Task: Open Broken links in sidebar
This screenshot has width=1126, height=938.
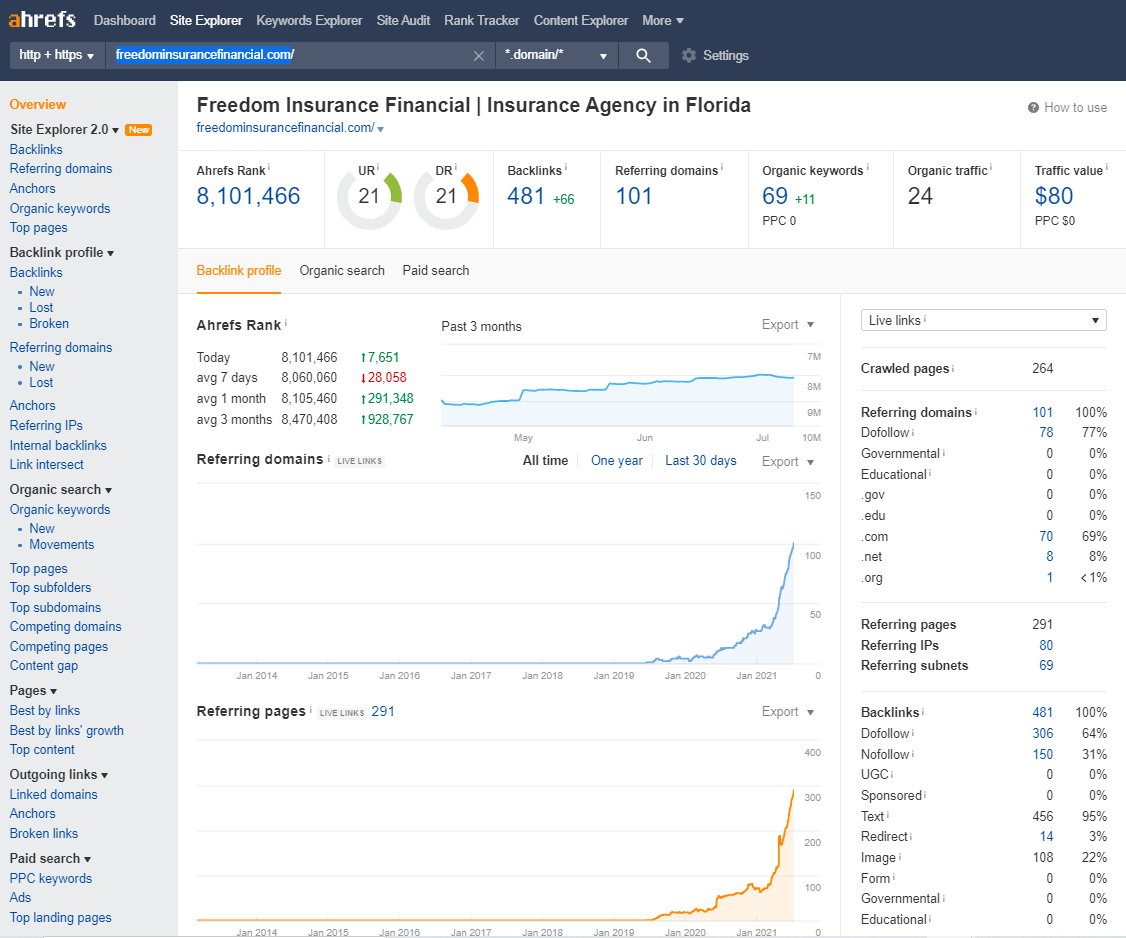Action: tap(44, 834)
